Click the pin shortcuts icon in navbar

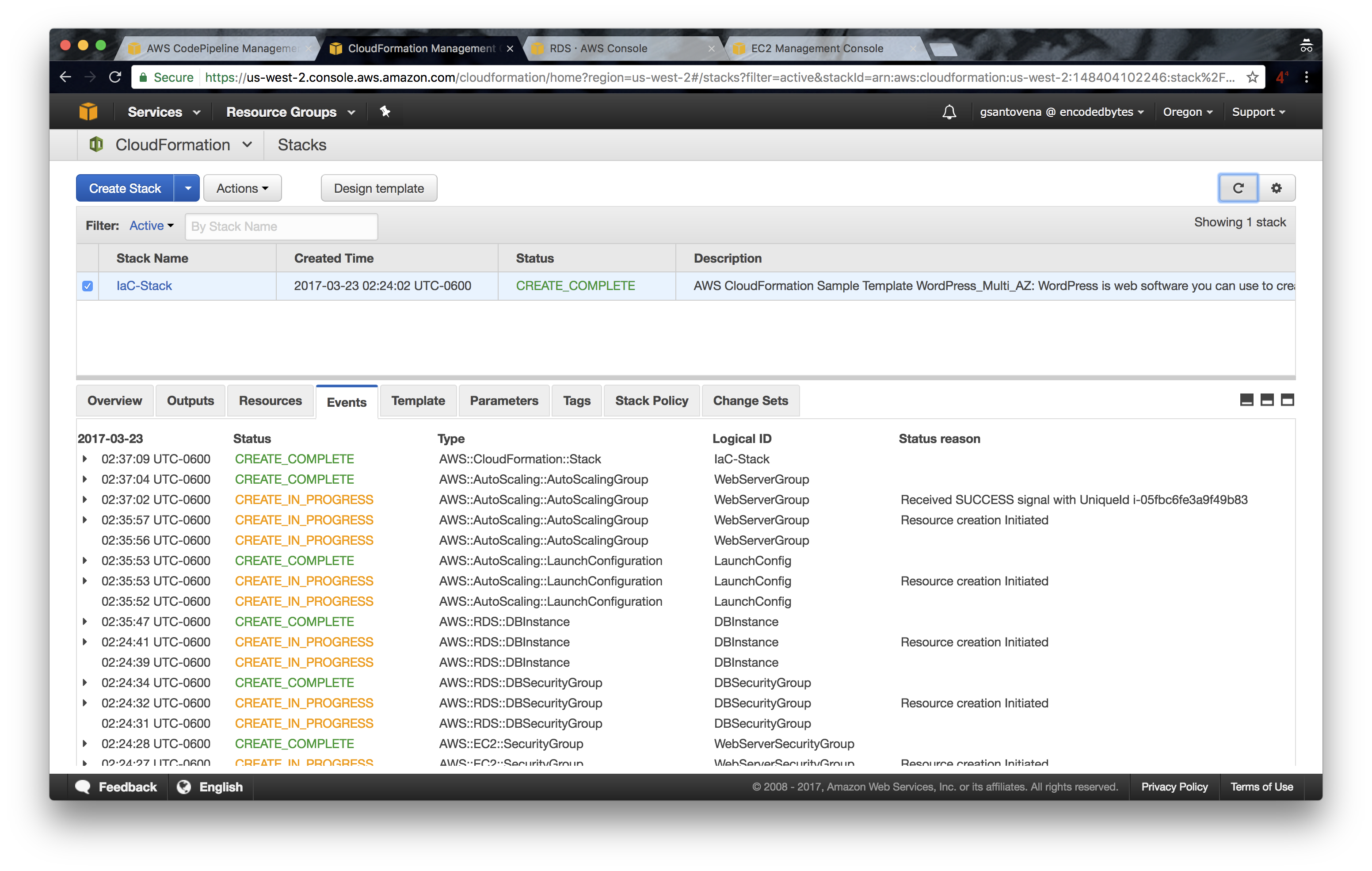pos(385,112)
